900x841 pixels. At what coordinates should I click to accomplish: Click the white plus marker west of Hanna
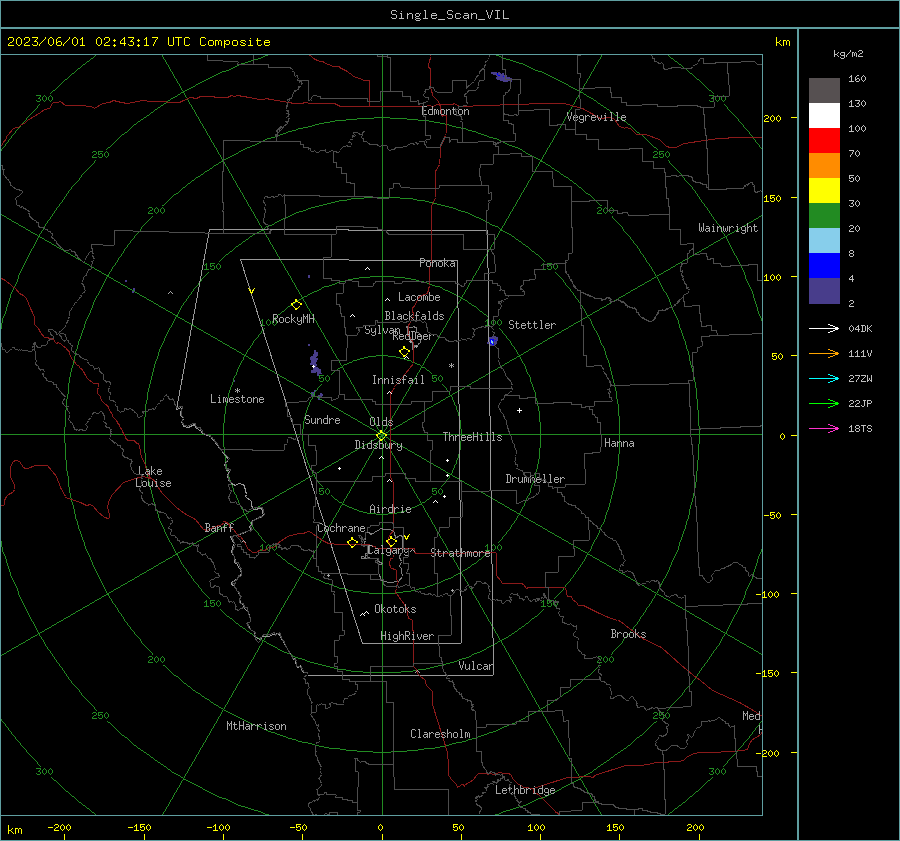click(x=519, y=410)
